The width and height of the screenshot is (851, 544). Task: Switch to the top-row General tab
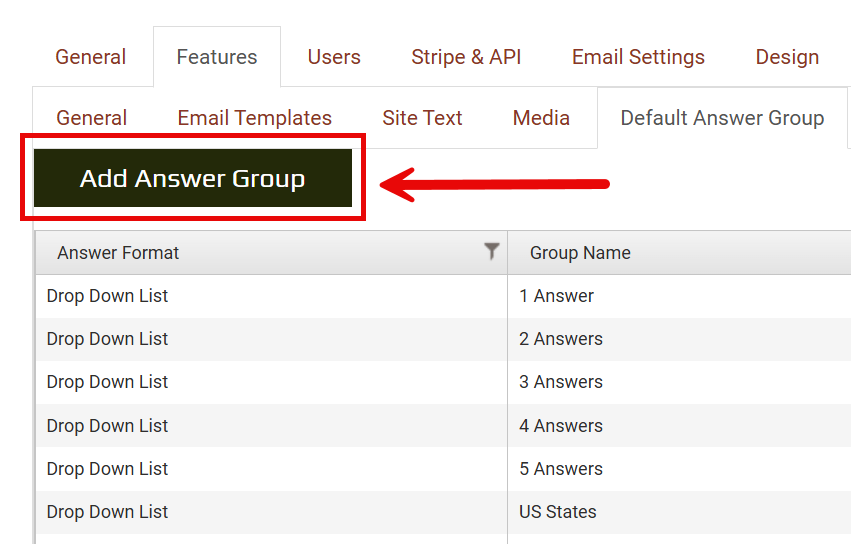tap(90, 57)
